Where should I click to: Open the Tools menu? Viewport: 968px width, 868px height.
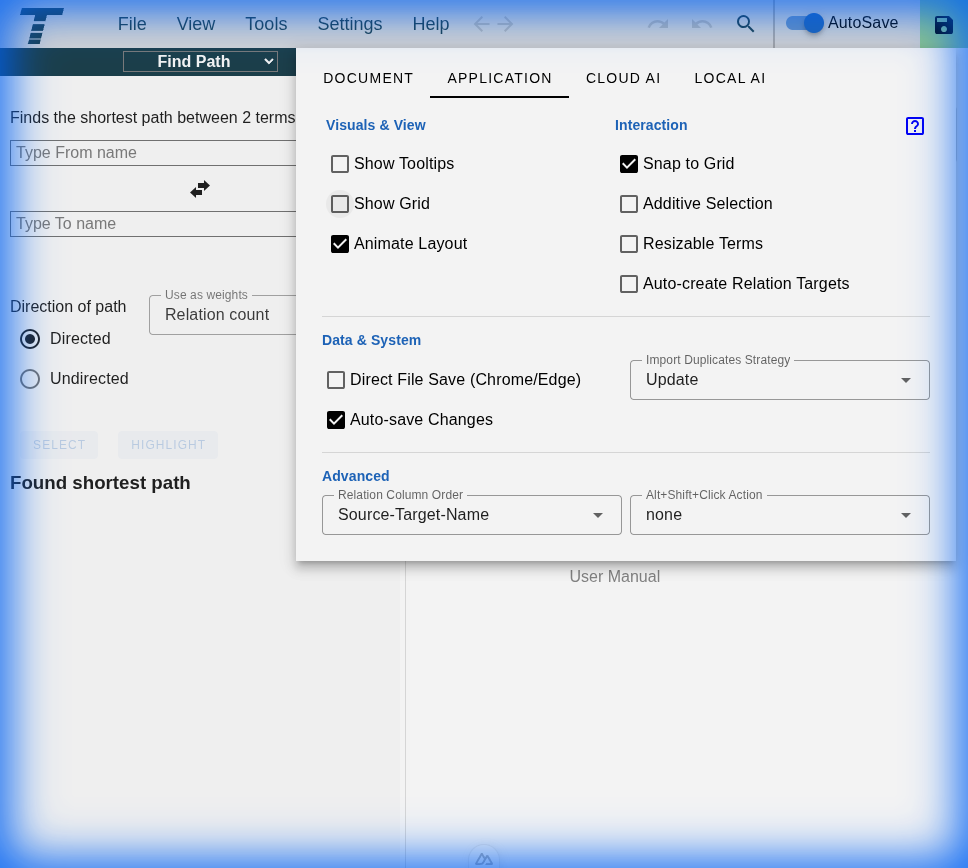pos(266,24)
